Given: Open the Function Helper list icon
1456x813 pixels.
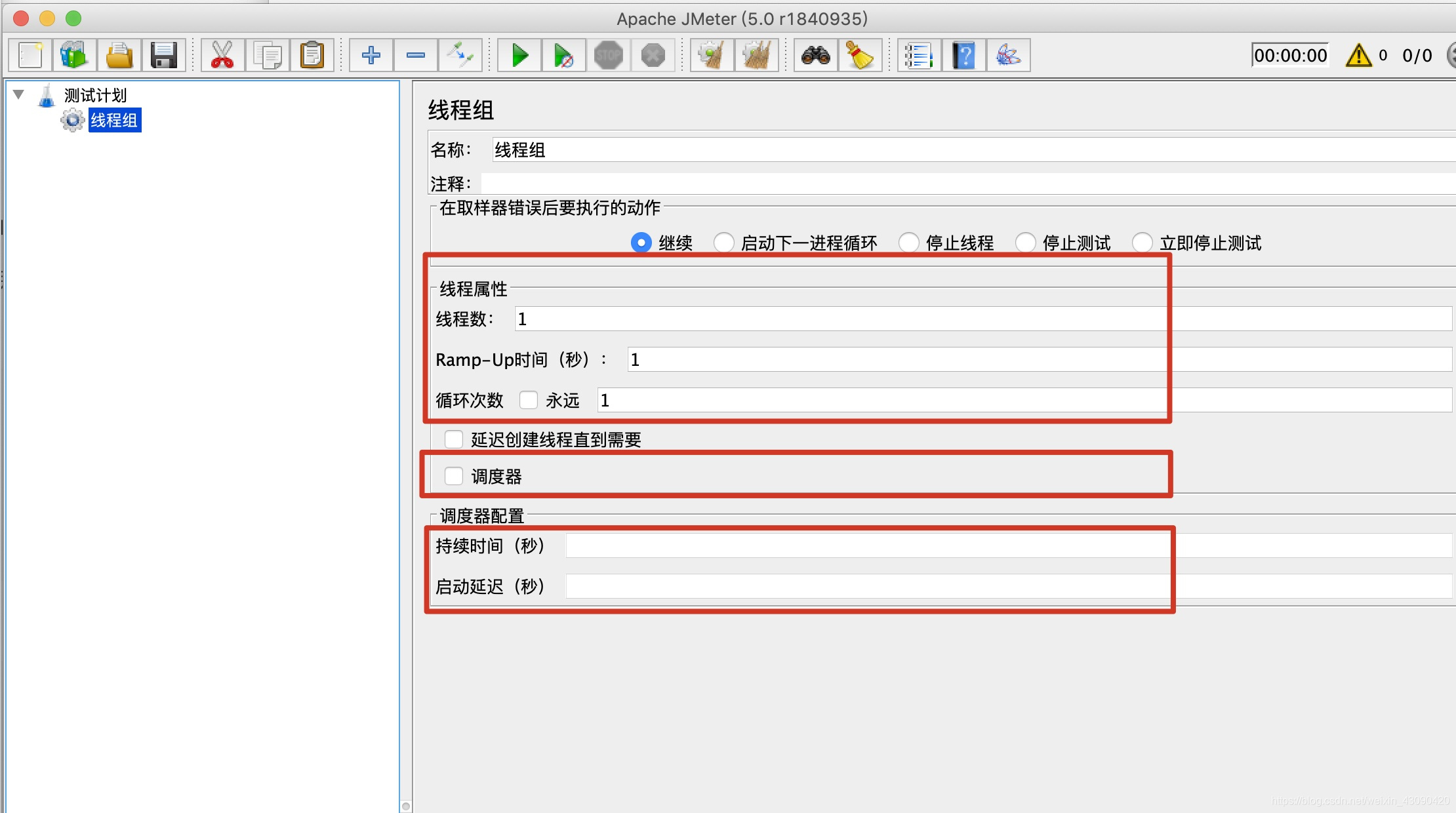Looking at the screenshot, I should 919,55.
